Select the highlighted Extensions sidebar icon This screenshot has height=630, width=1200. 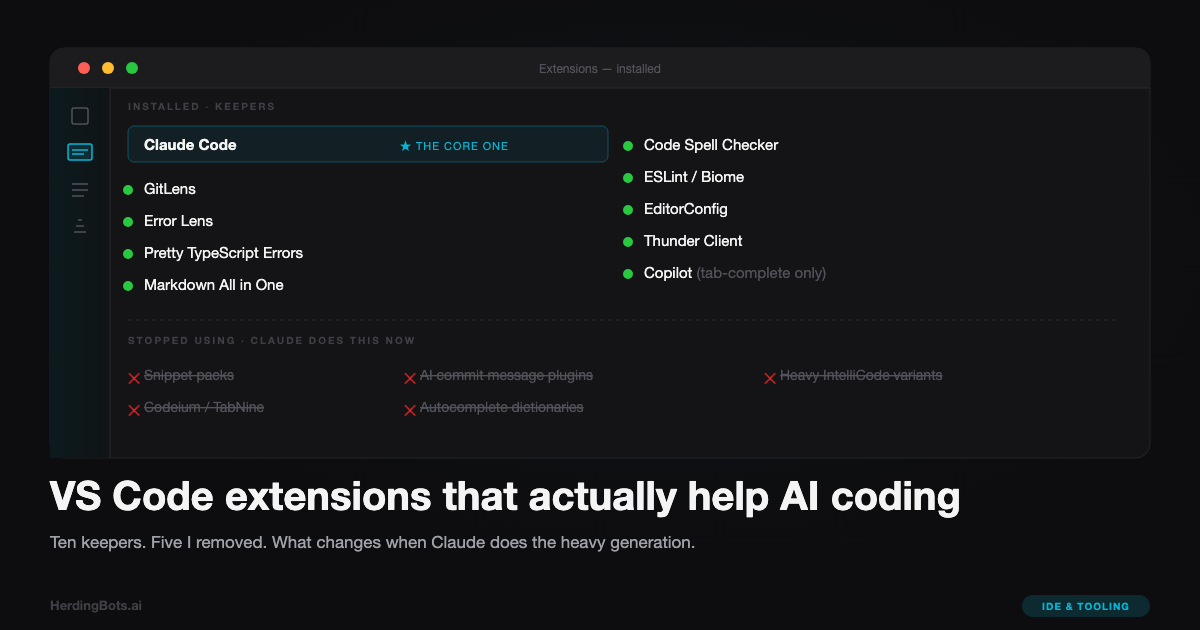point(80,152)
